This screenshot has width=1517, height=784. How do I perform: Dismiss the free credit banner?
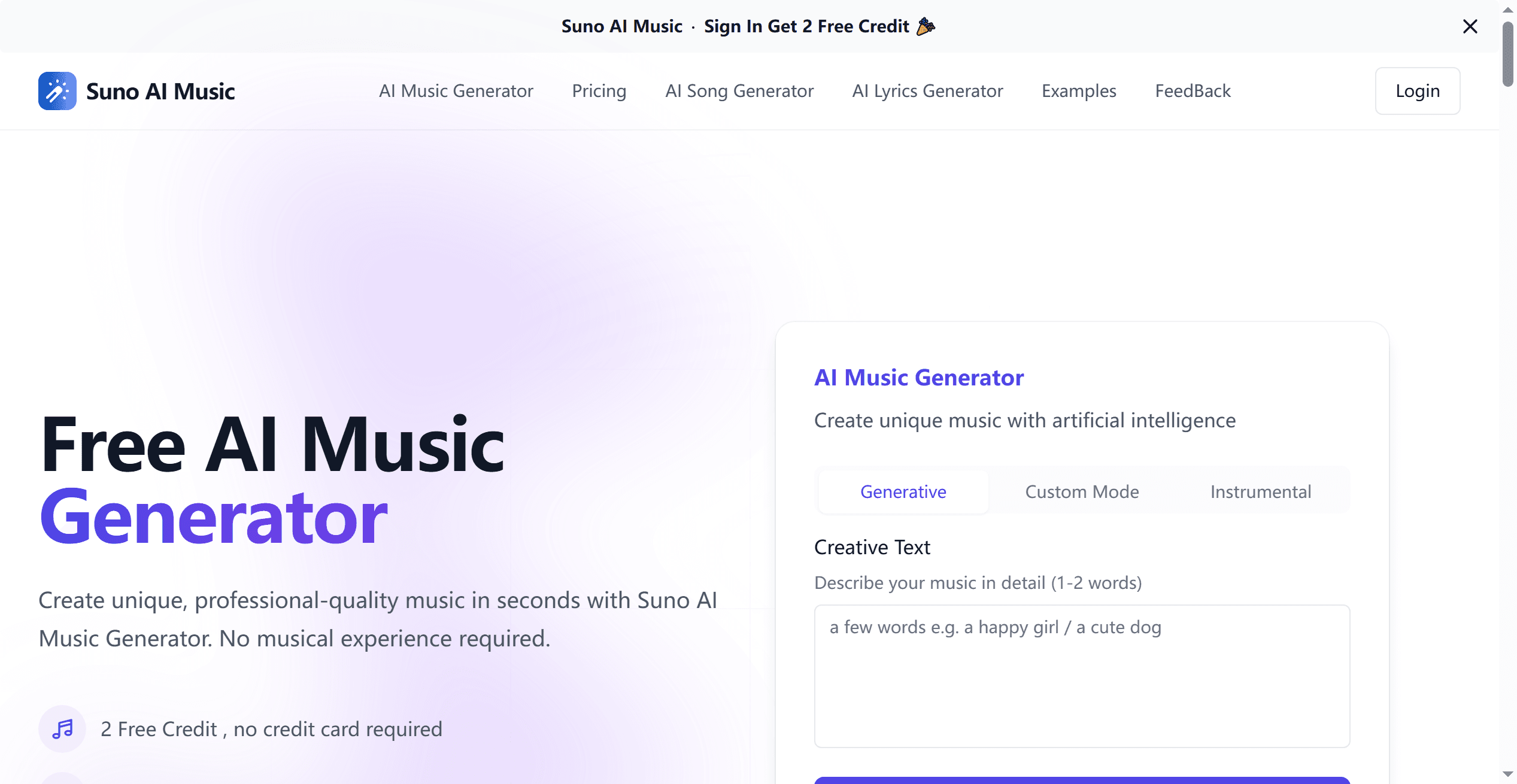point(1470,26)
